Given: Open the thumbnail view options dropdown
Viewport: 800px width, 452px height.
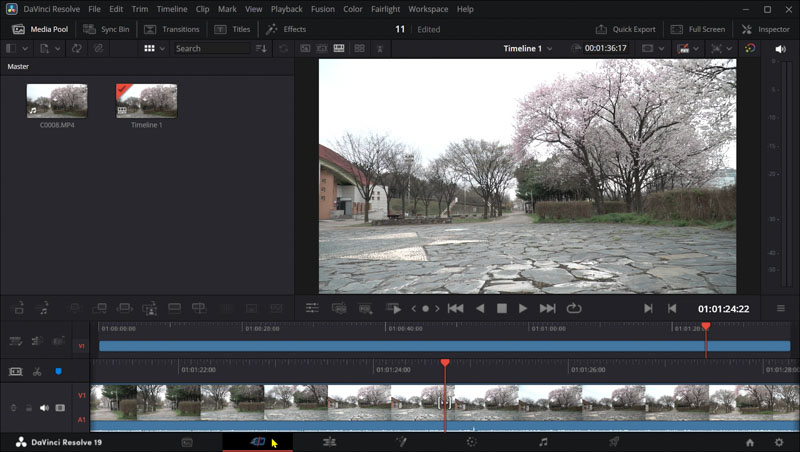Looking at the screenshot, I should click(162, 48).
